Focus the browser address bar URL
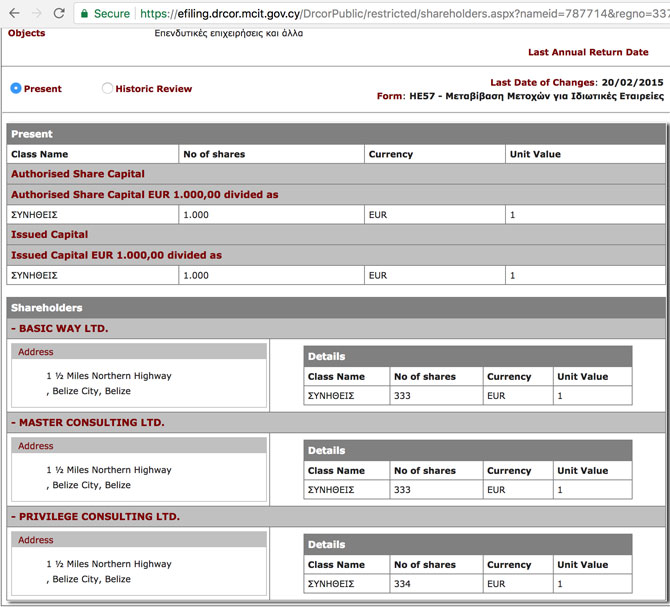Viewport: 670px width, 607px height. pos(405,14)
